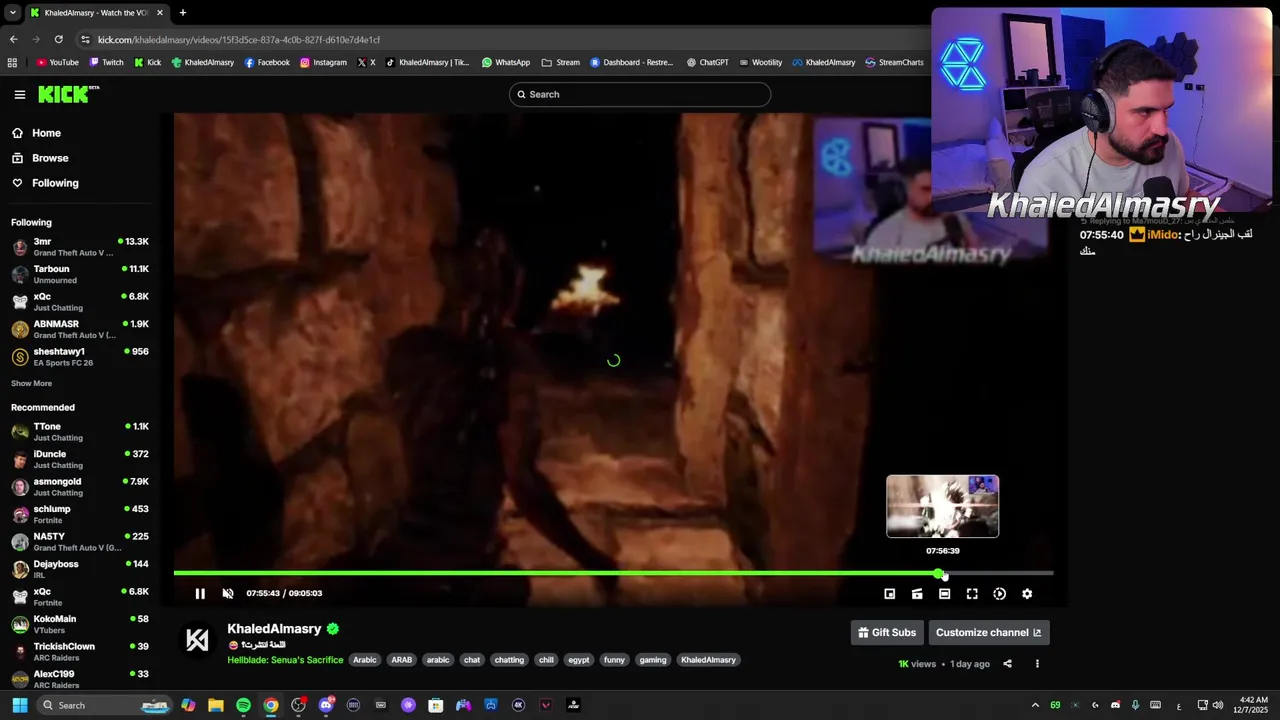
Task: Open Hellblade: Senua's Sacrifice category link
Action: tap(285, 660)
